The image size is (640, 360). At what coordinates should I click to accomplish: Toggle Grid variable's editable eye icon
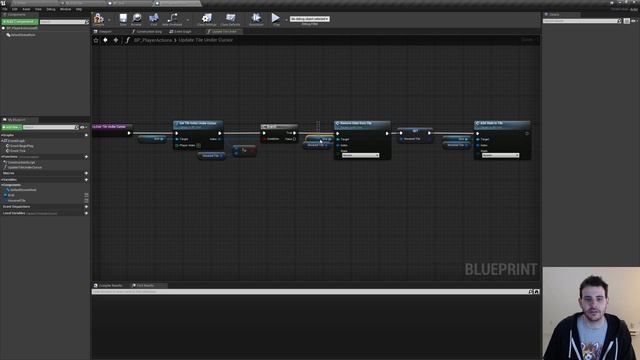[86, 195]
